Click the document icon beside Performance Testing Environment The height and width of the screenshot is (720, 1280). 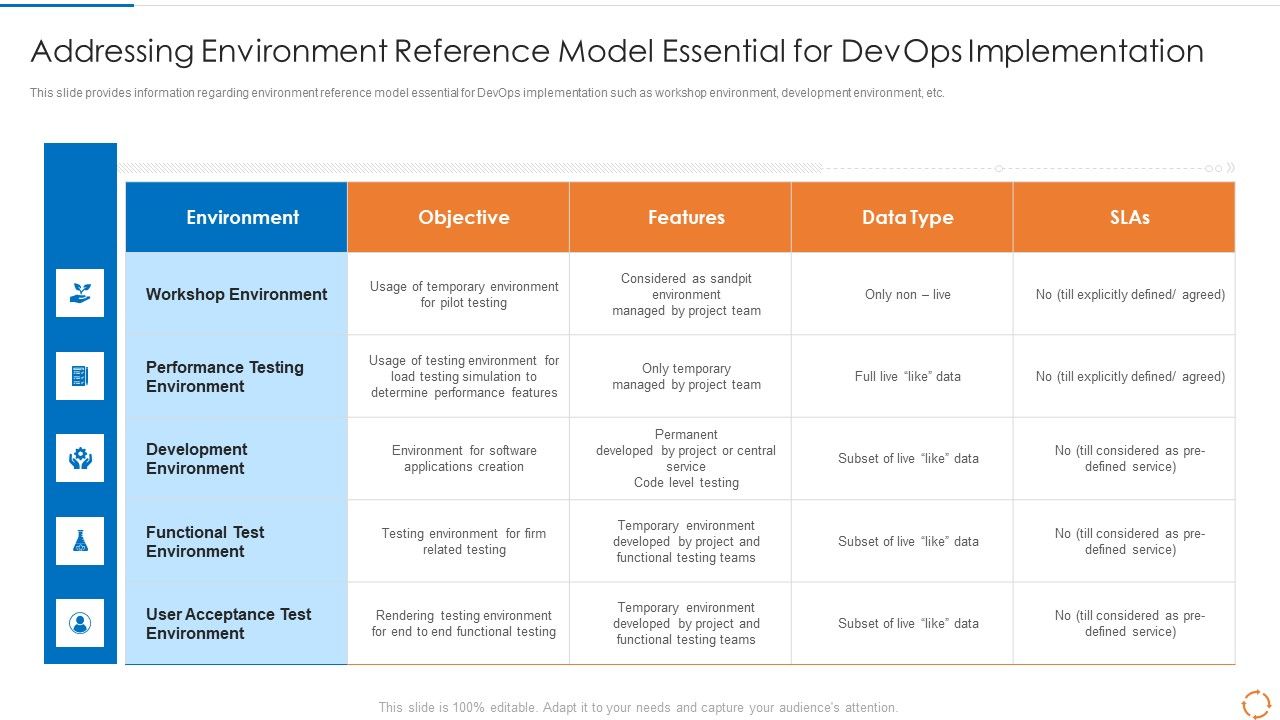pyautogui.click(x=80, y=376)
